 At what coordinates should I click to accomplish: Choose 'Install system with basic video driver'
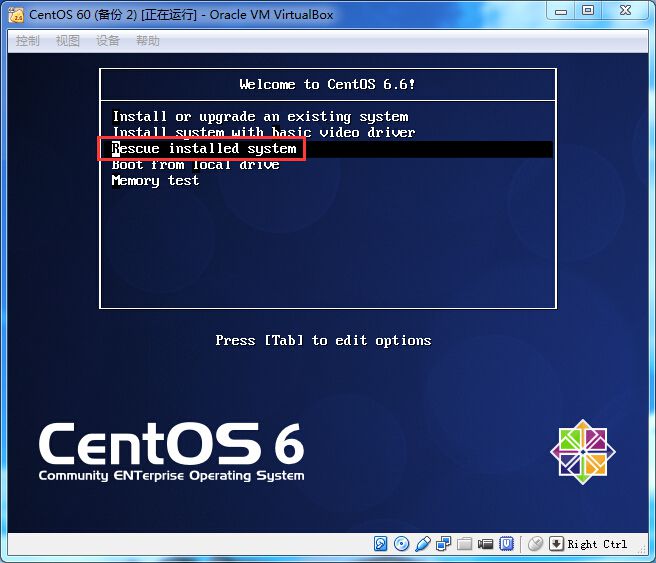tap(263, 132)
